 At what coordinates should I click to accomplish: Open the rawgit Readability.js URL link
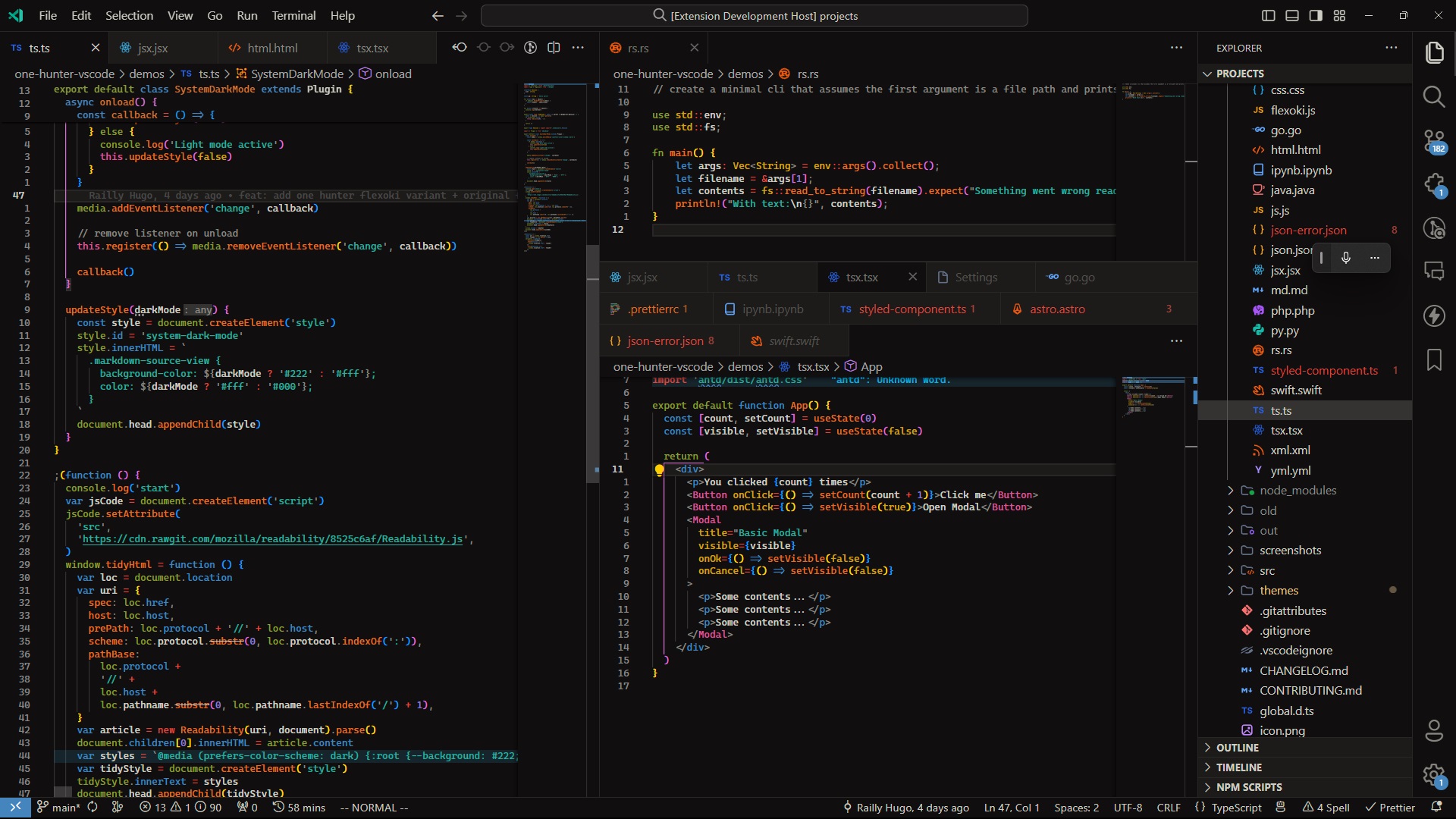click(273, 539)
